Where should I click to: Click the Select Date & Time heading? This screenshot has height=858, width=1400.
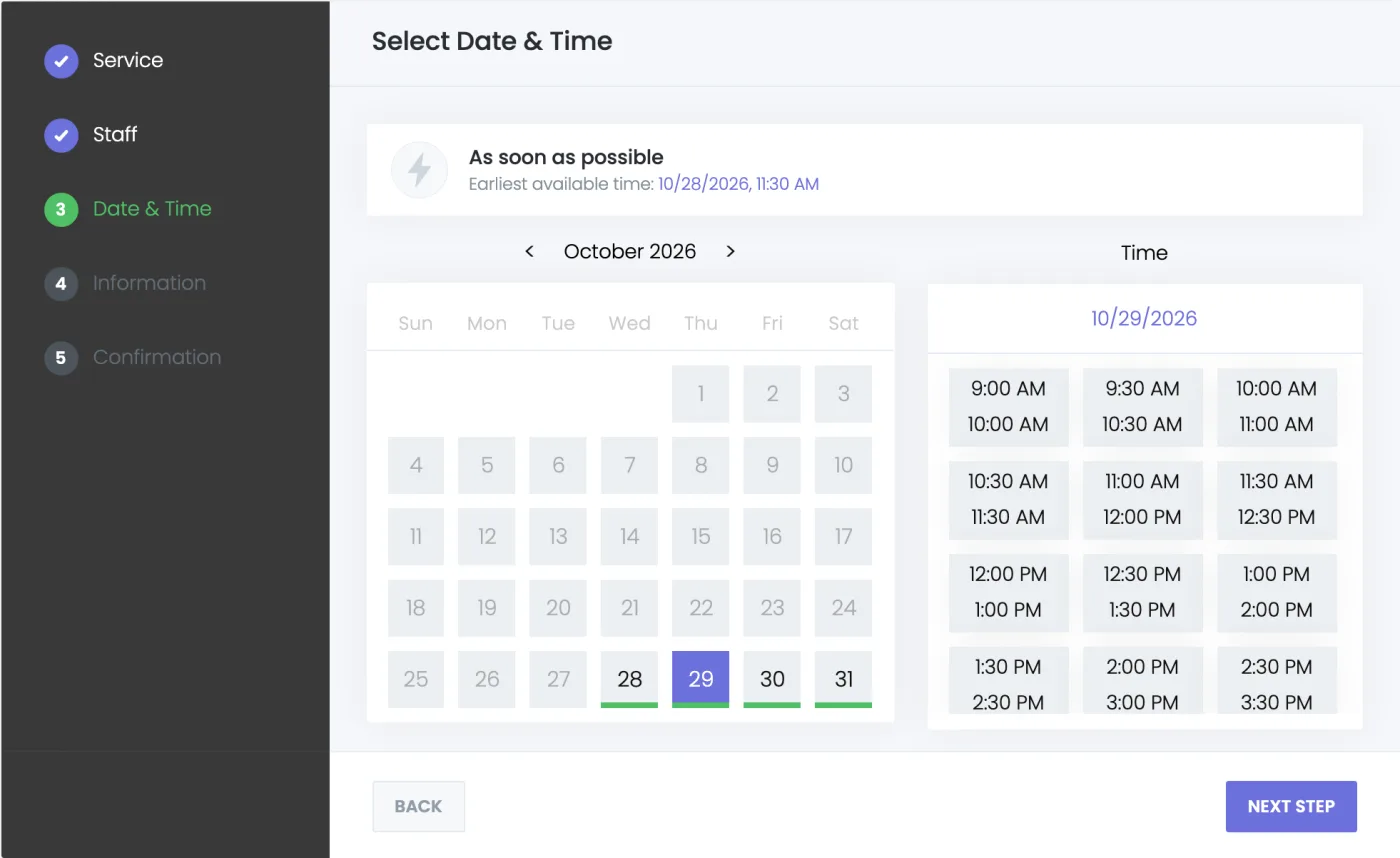pyautogui.click(x=492, y=41)
